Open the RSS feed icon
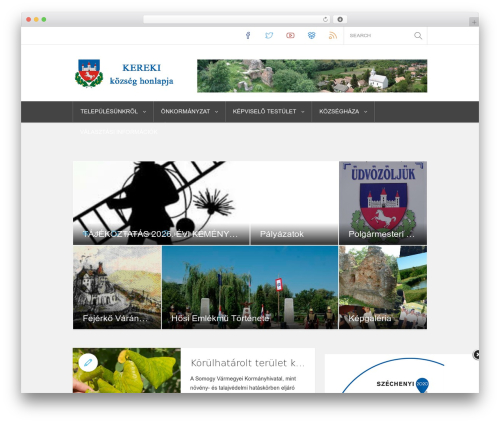 pos(333,35)
